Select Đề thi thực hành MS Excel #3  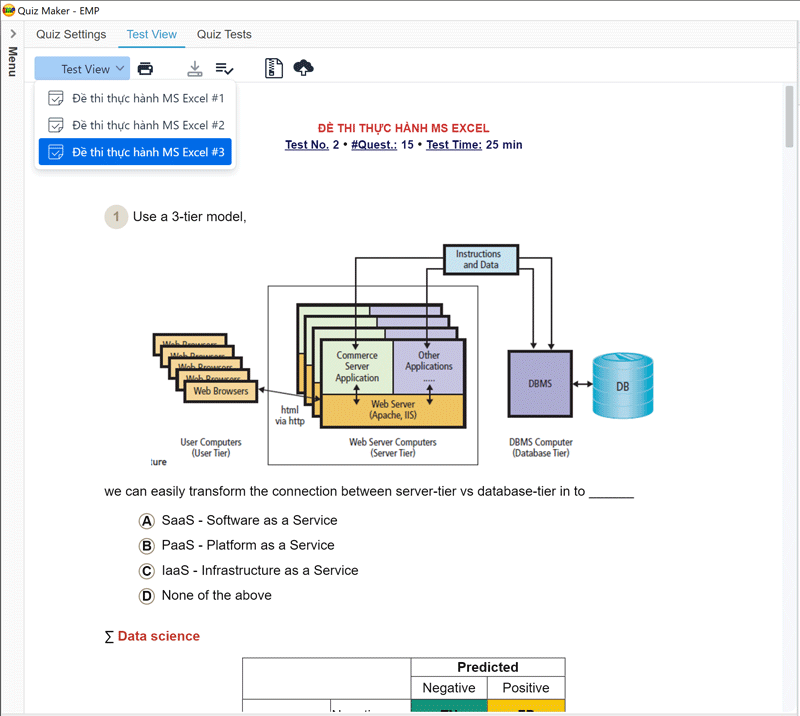(x=135, y=152)
